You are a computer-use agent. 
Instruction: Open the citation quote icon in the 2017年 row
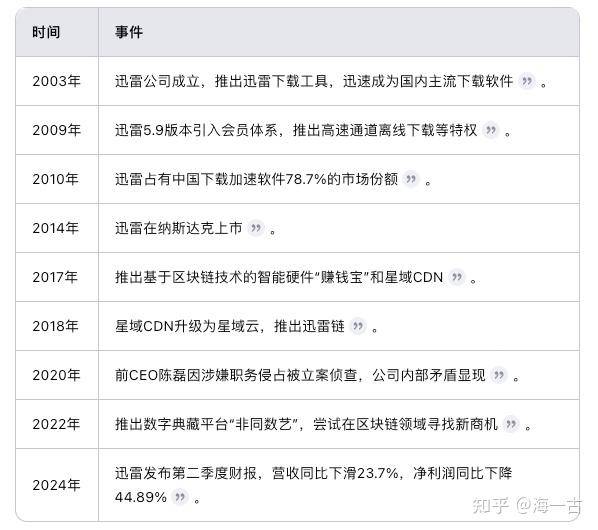[457, 277]
